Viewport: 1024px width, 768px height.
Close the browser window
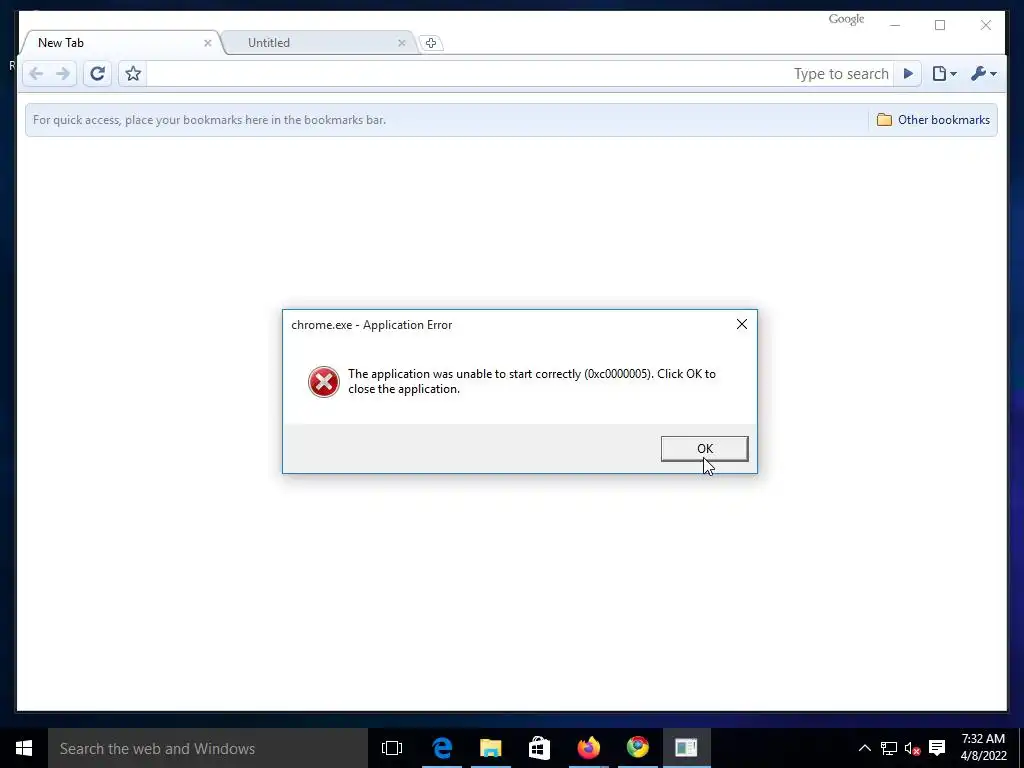coord(985,25)
